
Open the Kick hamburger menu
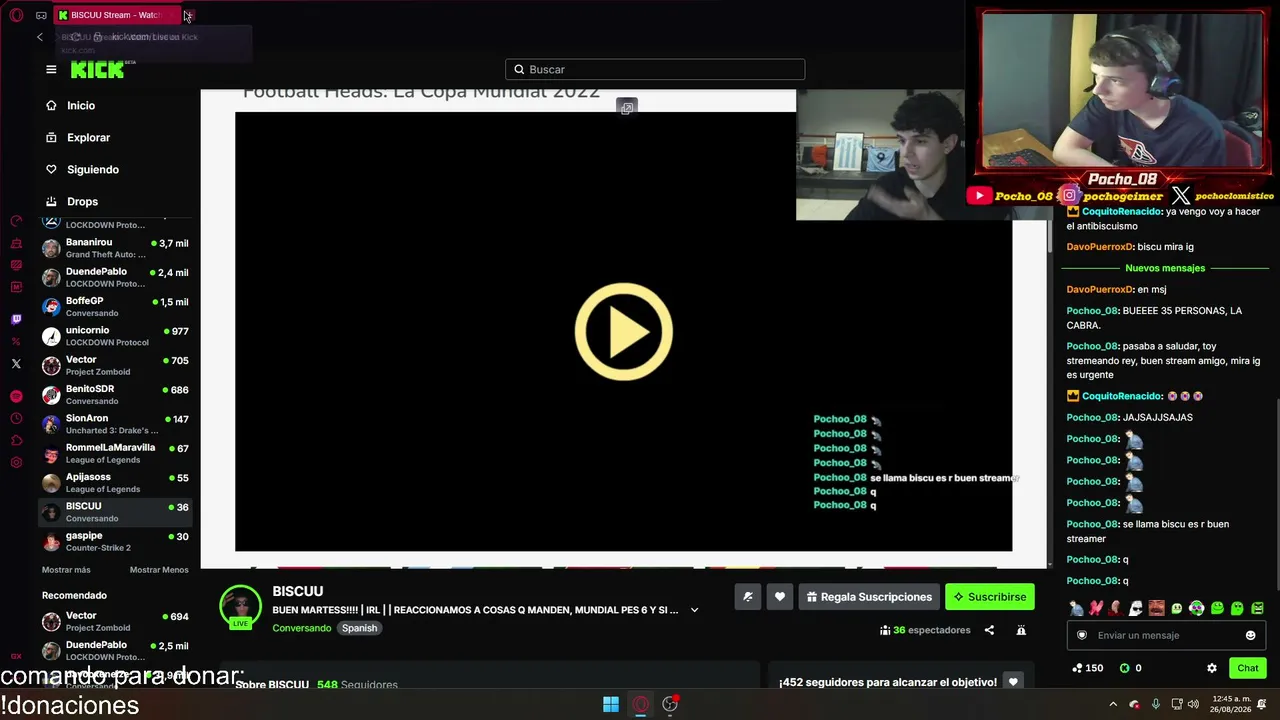coord(51,69)
